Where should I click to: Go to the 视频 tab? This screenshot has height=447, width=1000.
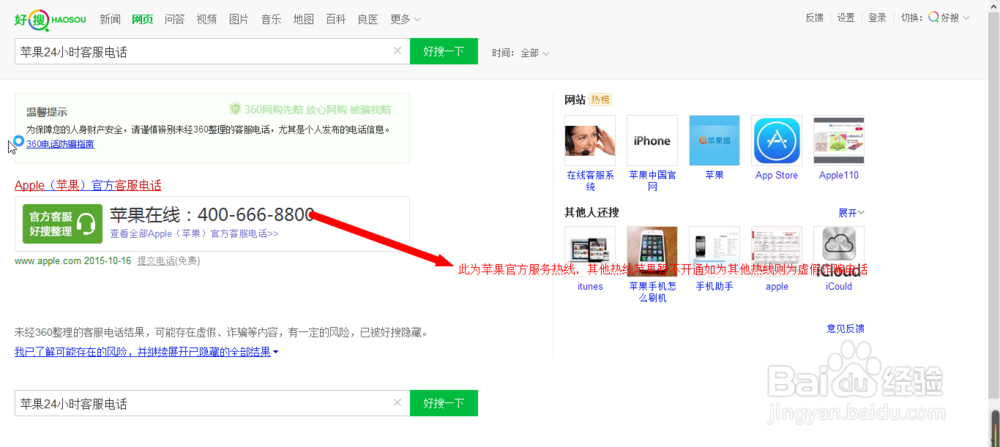point(207,19)
